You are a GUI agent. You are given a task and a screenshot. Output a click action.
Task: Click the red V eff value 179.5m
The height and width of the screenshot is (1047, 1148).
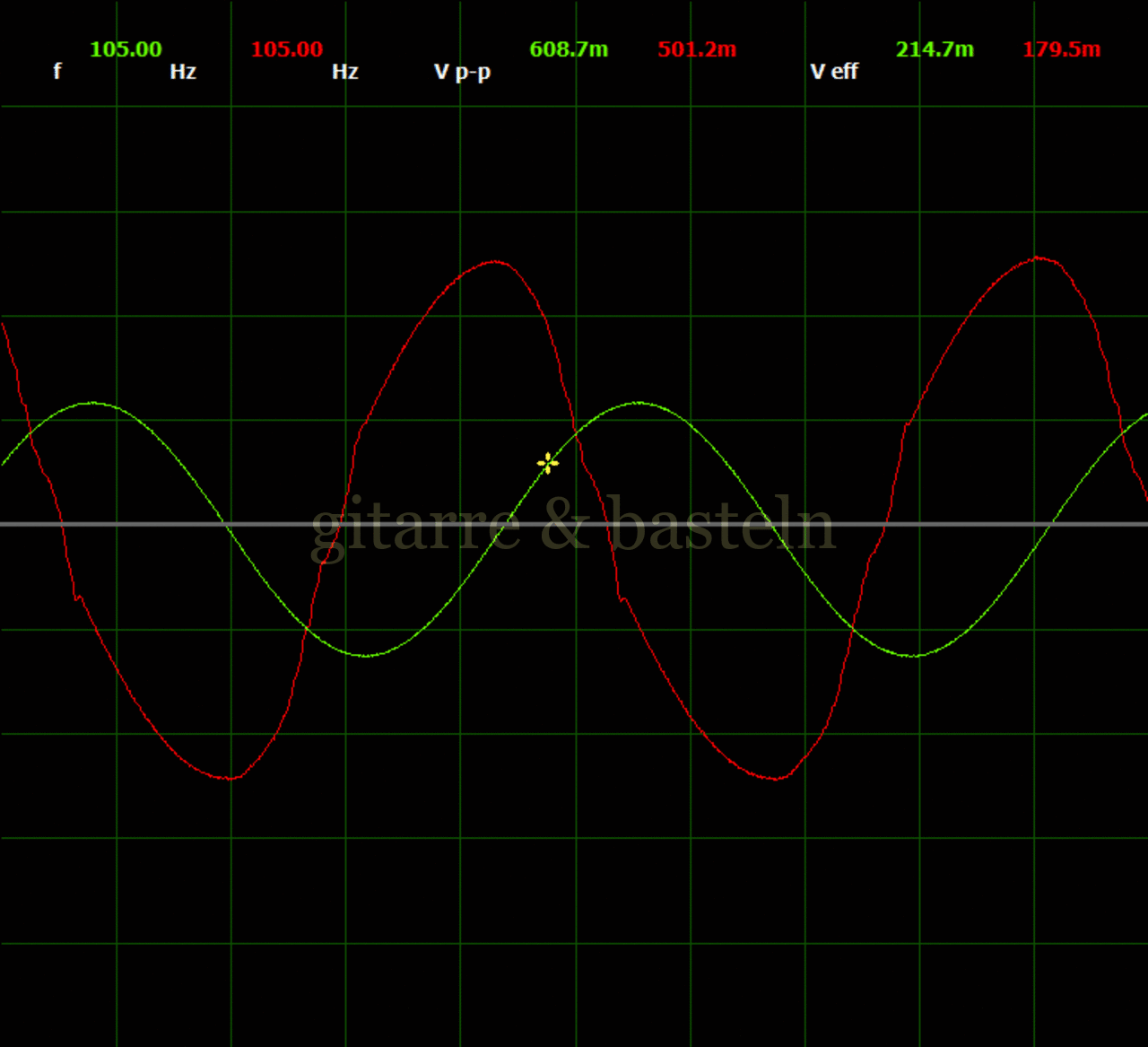click(1062, 49)
